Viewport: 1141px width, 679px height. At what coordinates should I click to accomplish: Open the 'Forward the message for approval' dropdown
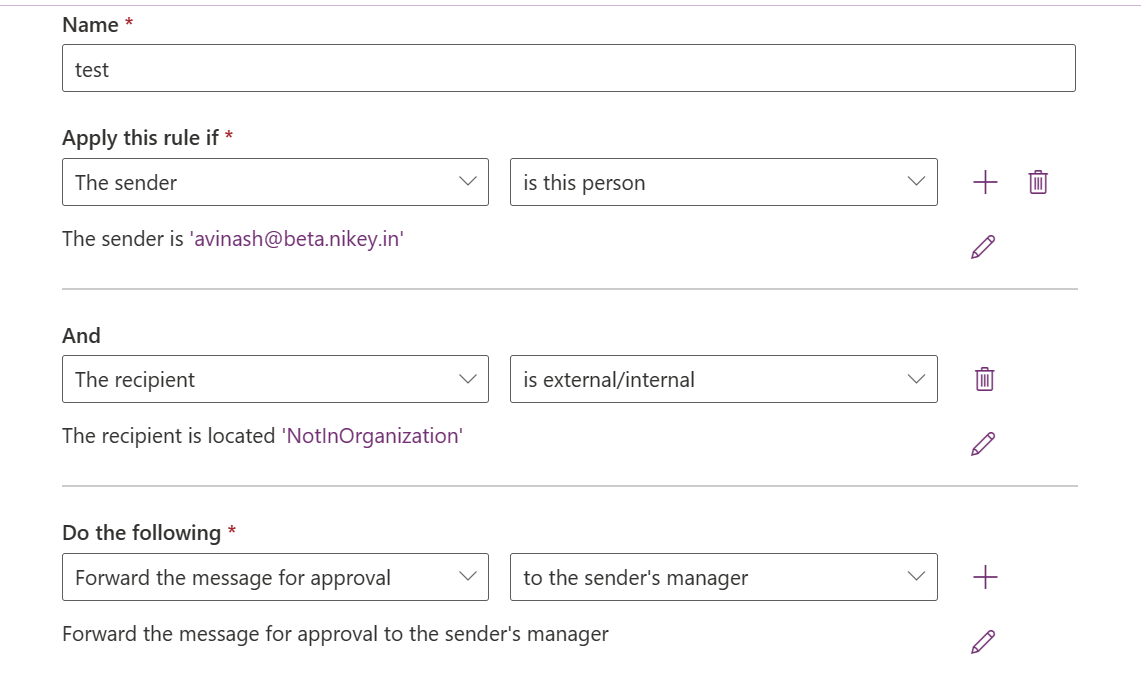pyautogui.click(x=275, y=577)
